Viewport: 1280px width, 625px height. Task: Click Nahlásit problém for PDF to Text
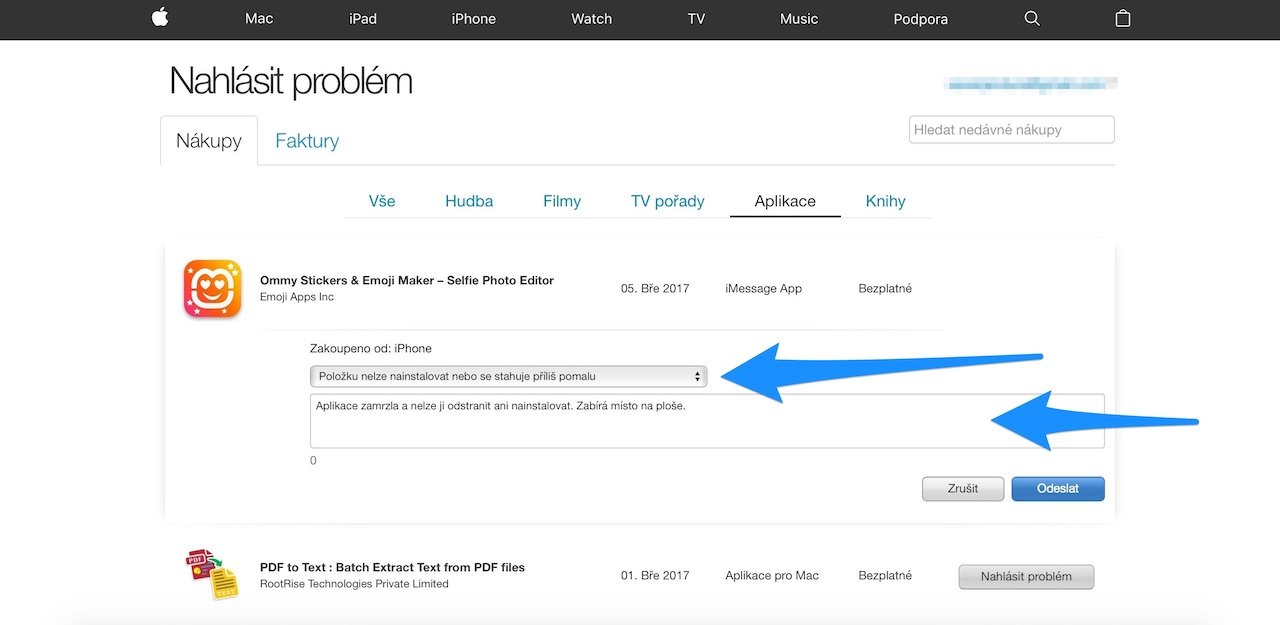(1026, 577)
